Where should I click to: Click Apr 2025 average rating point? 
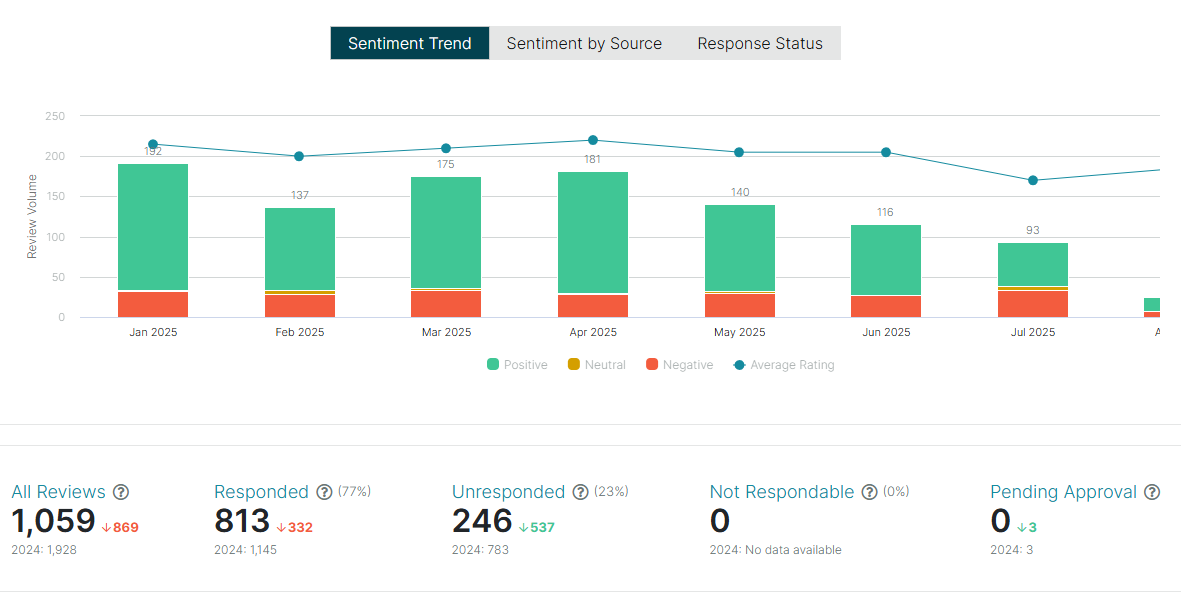[593, 140]
